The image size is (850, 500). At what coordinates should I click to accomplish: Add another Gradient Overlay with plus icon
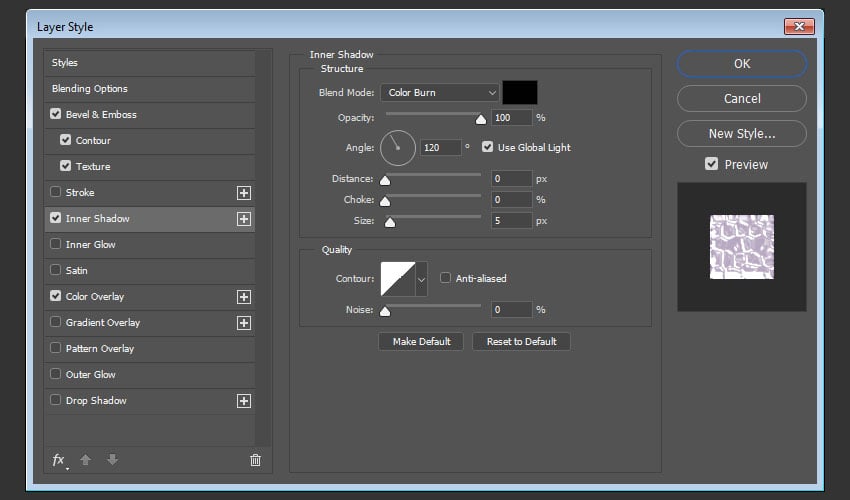pos(244,323)
